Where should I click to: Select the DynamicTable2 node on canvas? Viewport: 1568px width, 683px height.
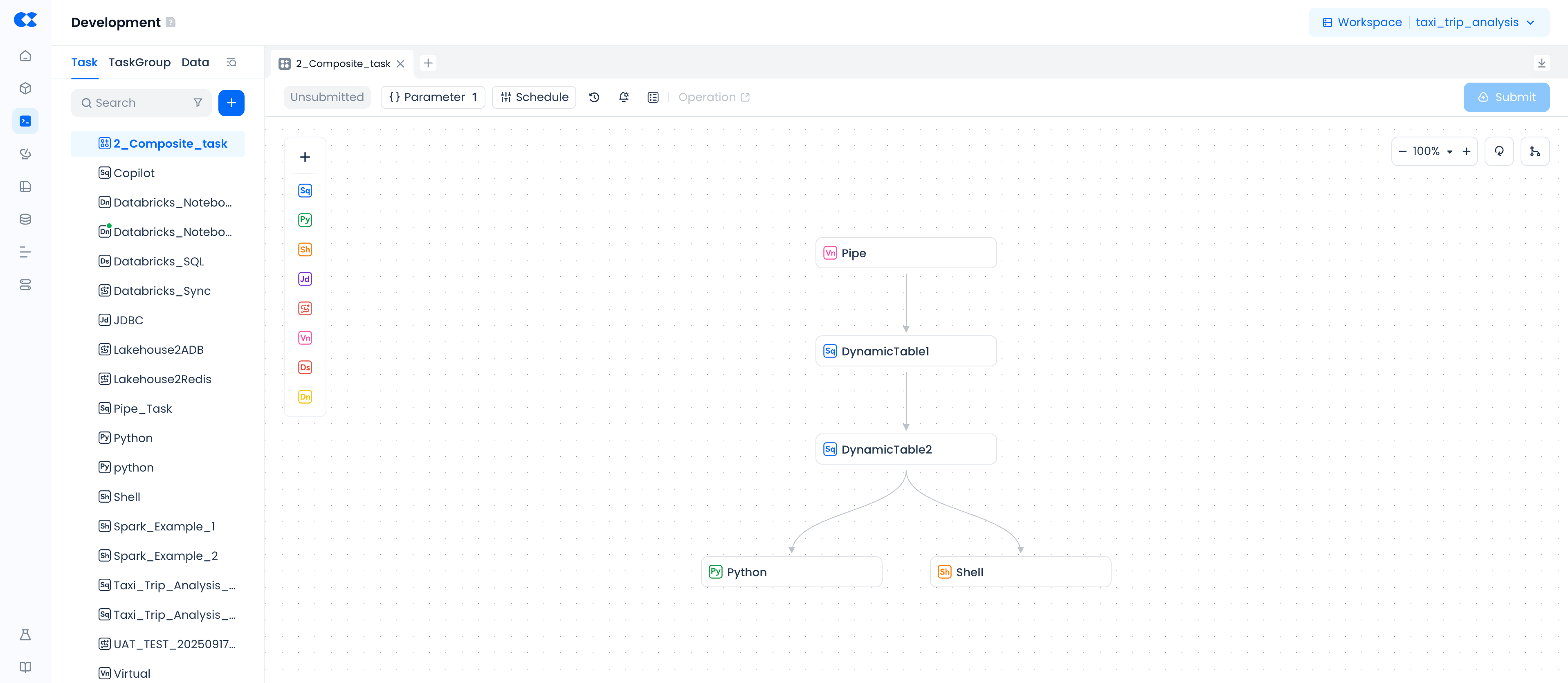click(905, 449)
